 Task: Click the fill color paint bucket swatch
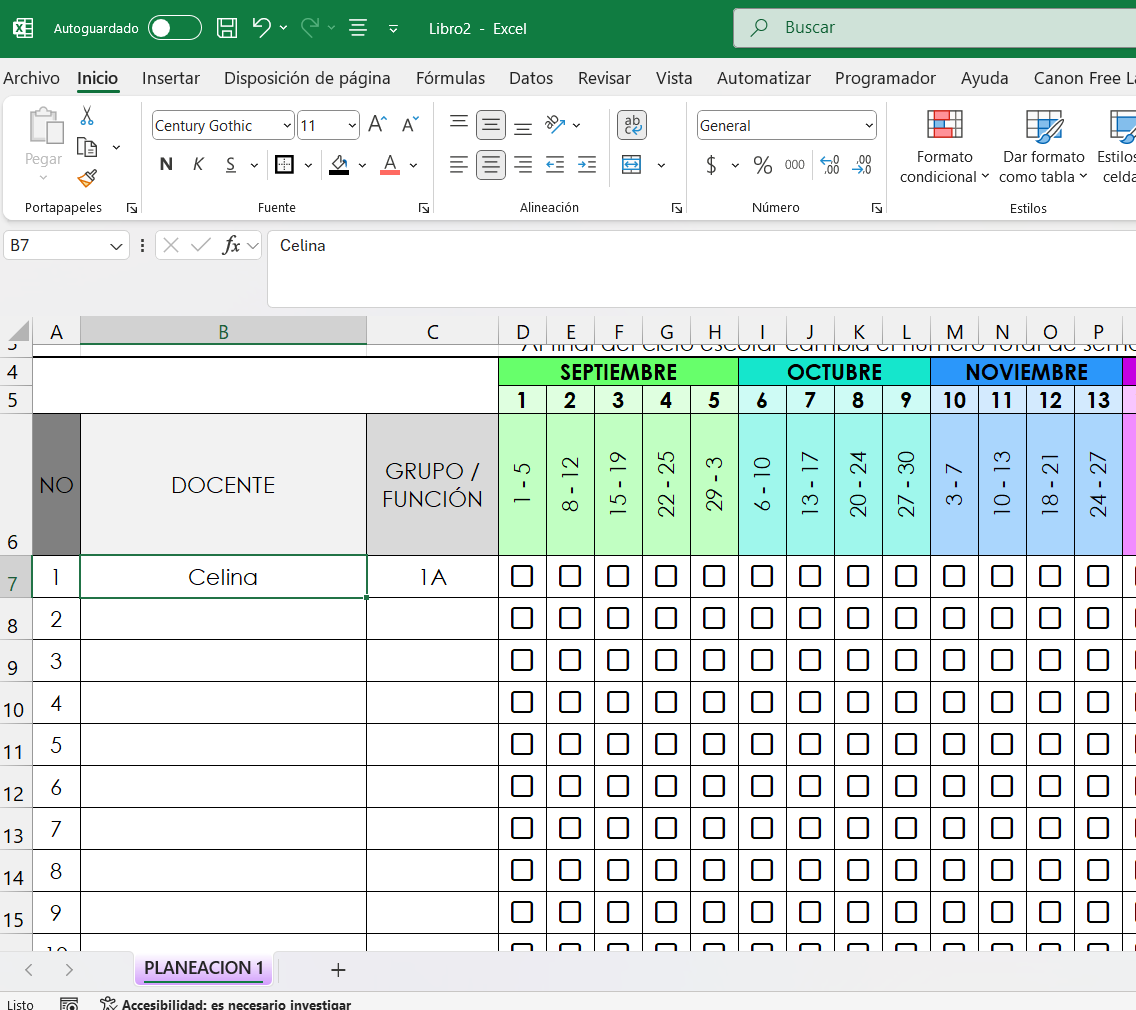pos(339,165)
